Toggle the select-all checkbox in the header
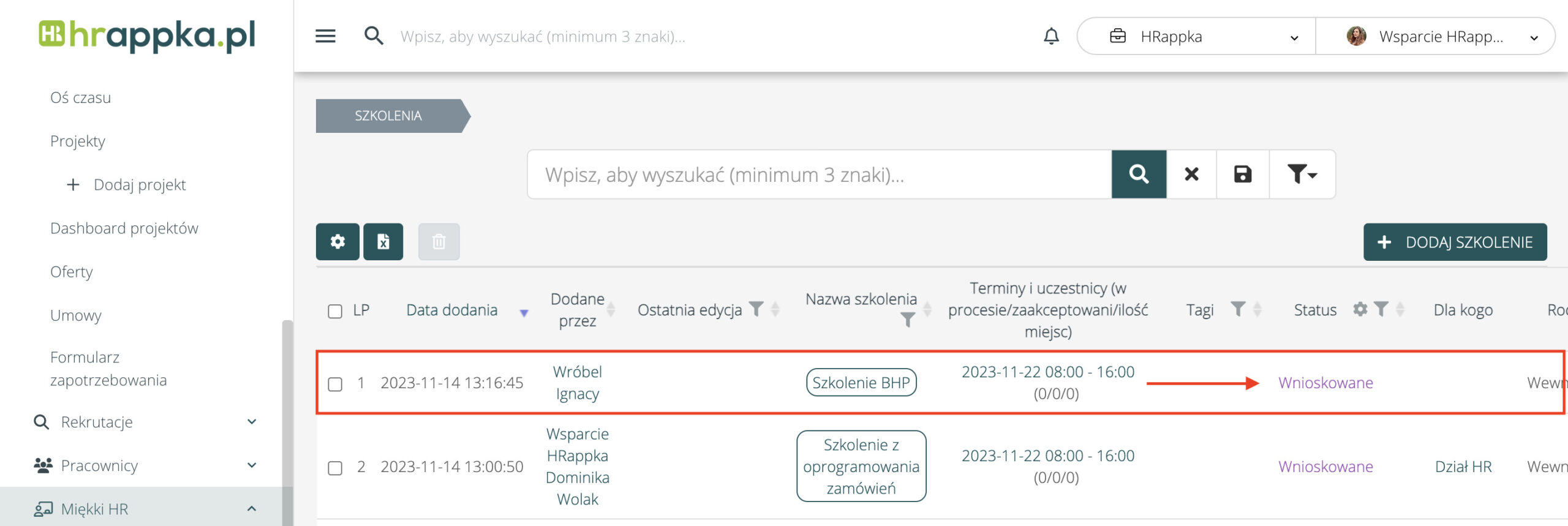 coord(335,311)
